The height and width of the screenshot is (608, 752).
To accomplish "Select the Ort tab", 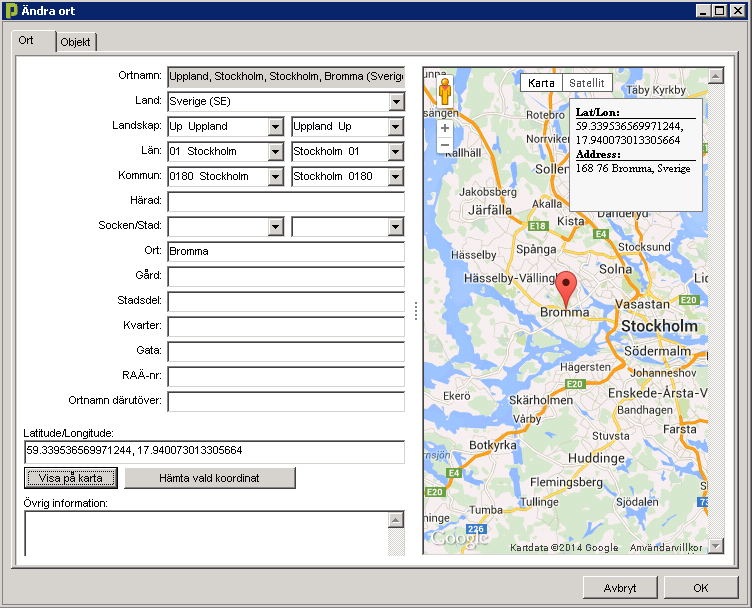I will pos(26,40).
